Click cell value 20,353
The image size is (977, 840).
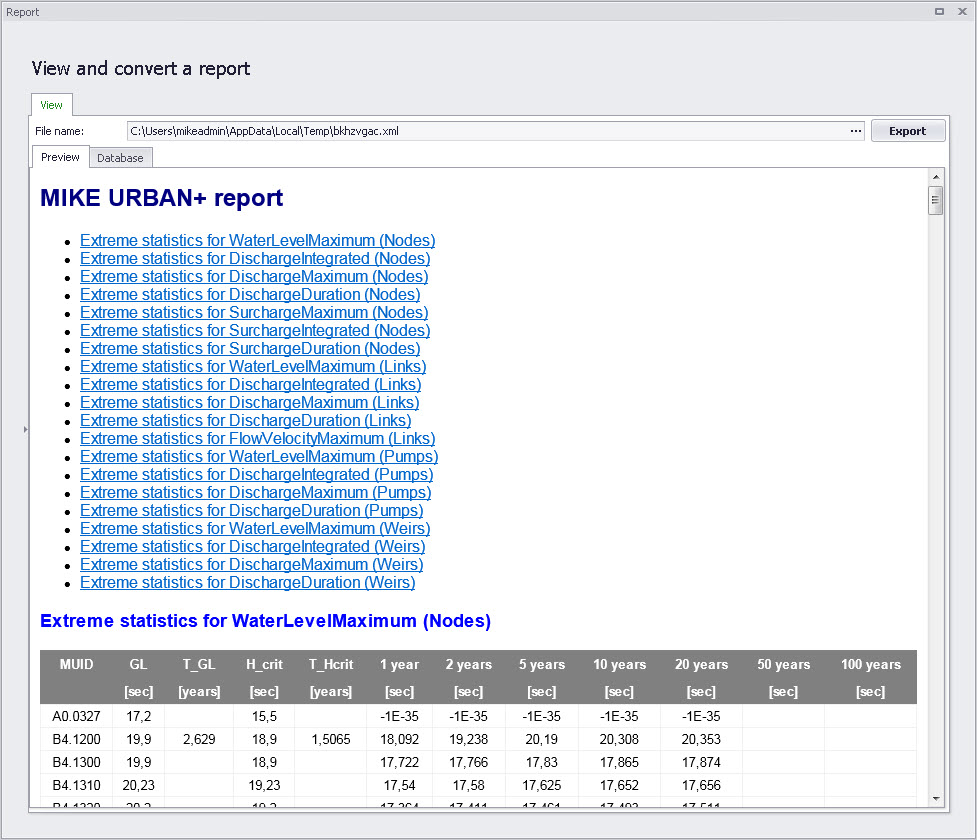coord(701,740)
